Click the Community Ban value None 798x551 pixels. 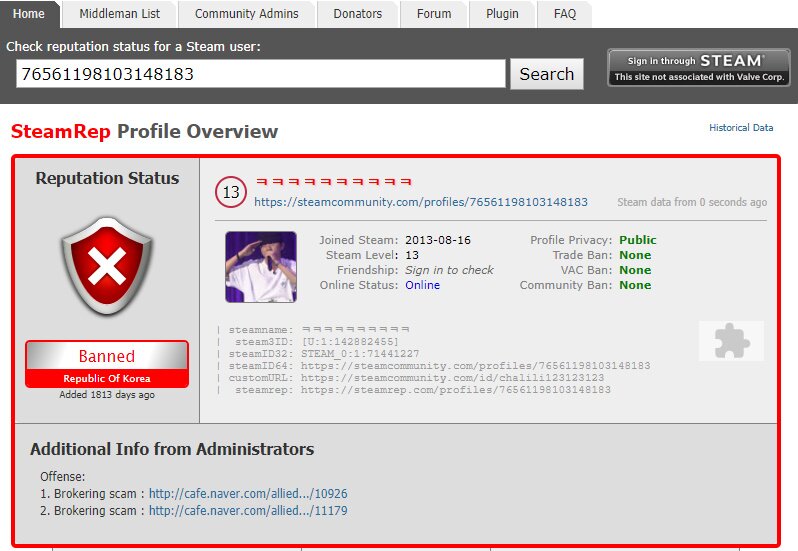pyautogui.click(x=635, y=285)
